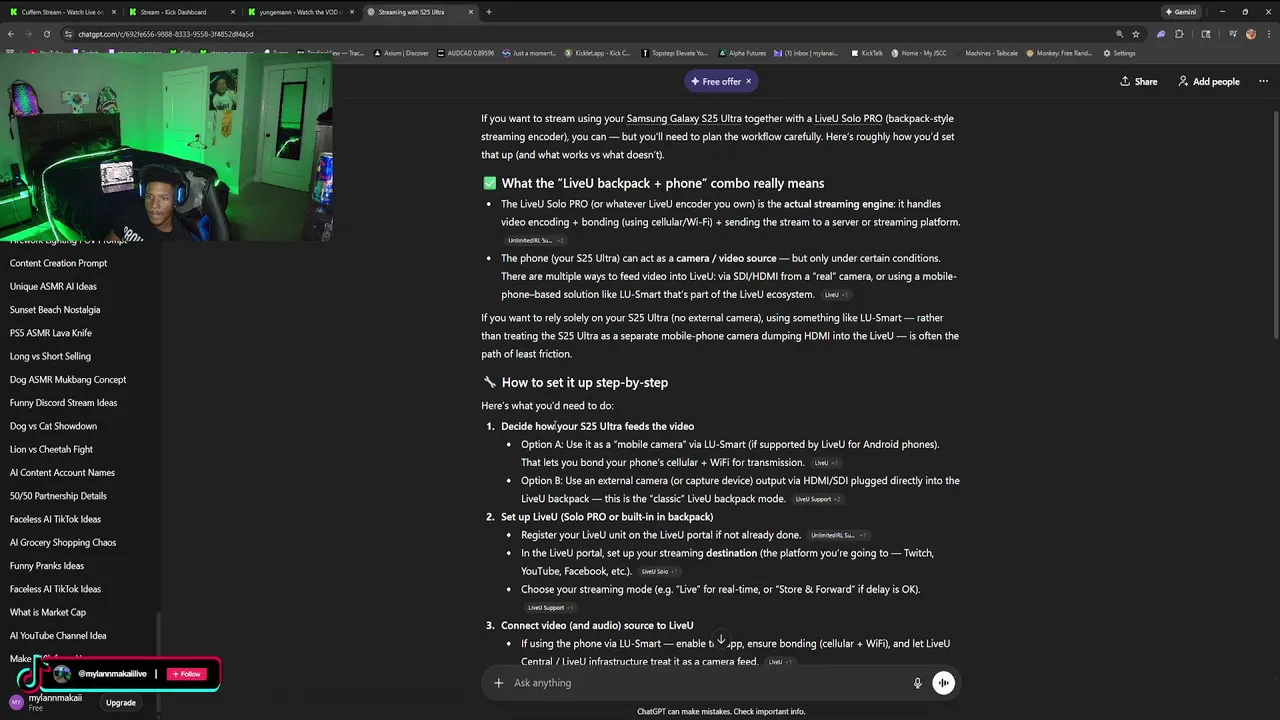This screenshot has height=720, width=1280.
Task: View site information for chatgpt.com
Action: (x=68, y=34)
